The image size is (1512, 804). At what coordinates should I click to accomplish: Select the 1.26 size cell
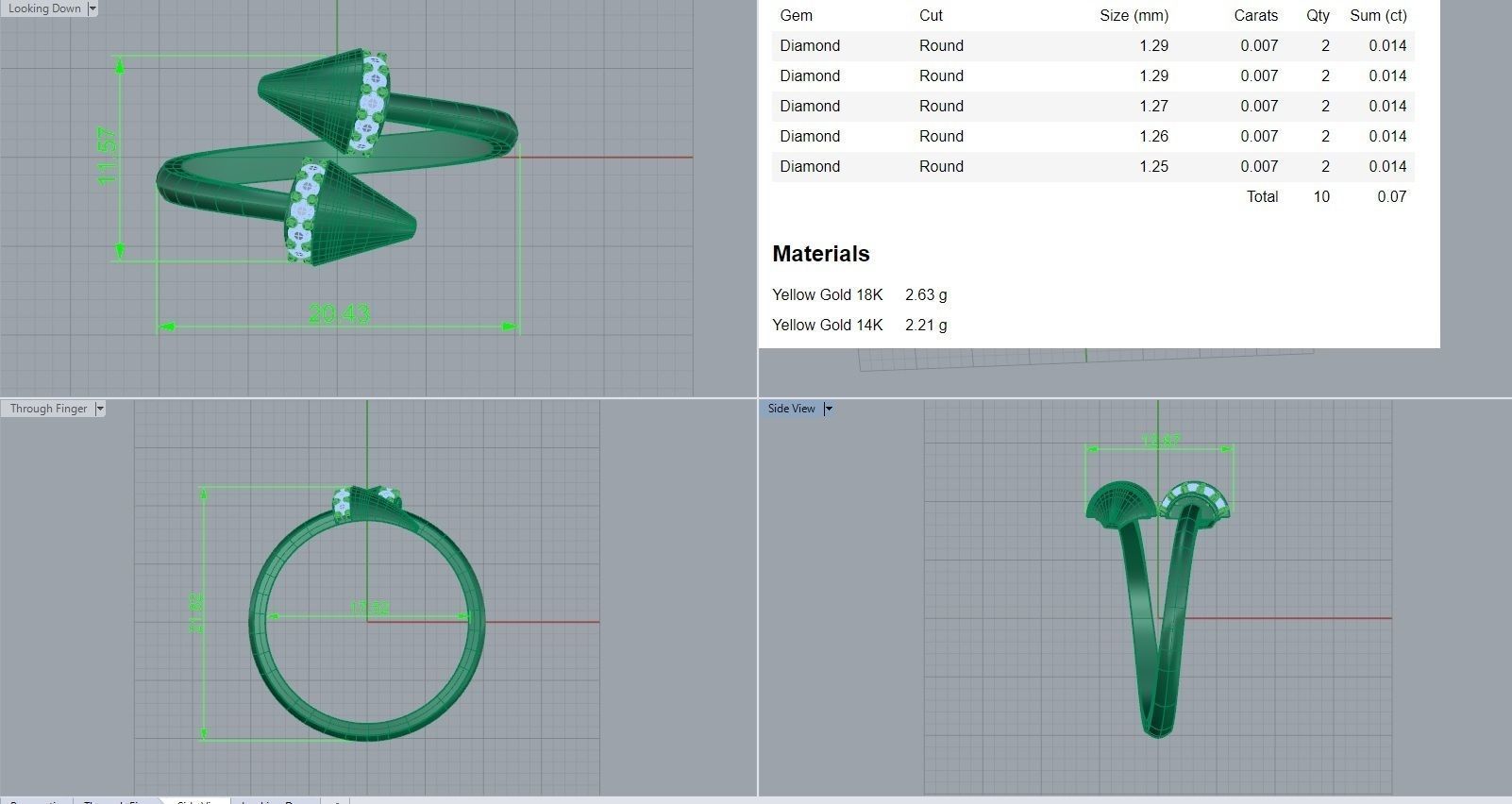click(x=1153, y=136)
